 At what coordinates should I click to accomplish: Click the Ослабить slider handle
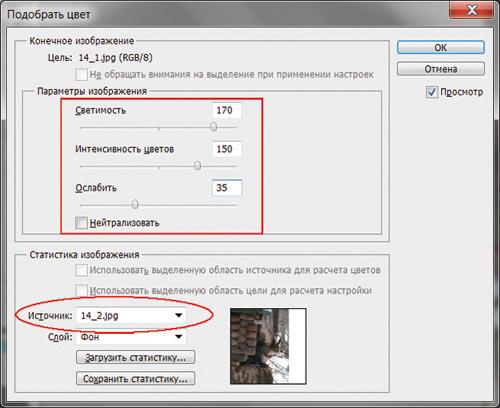tap(135, 204)
